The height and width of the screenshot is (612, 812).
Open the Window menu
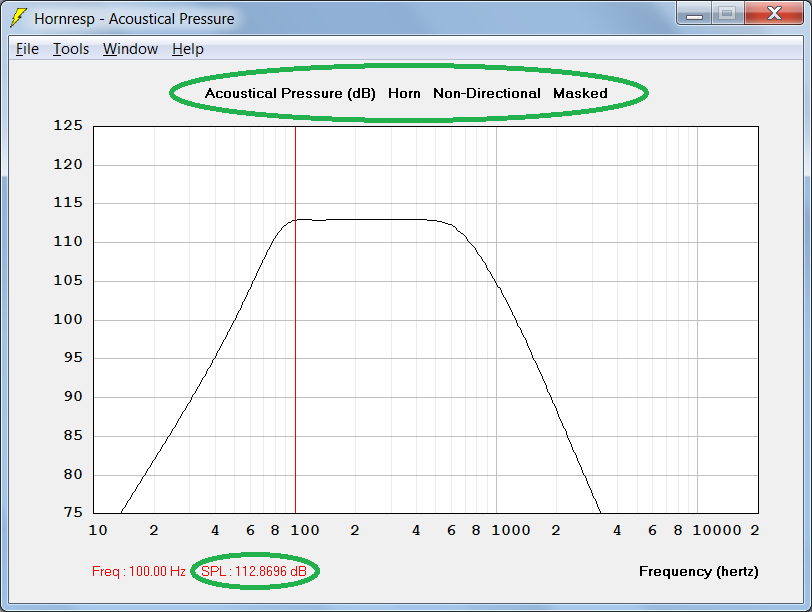click(130, 49)
